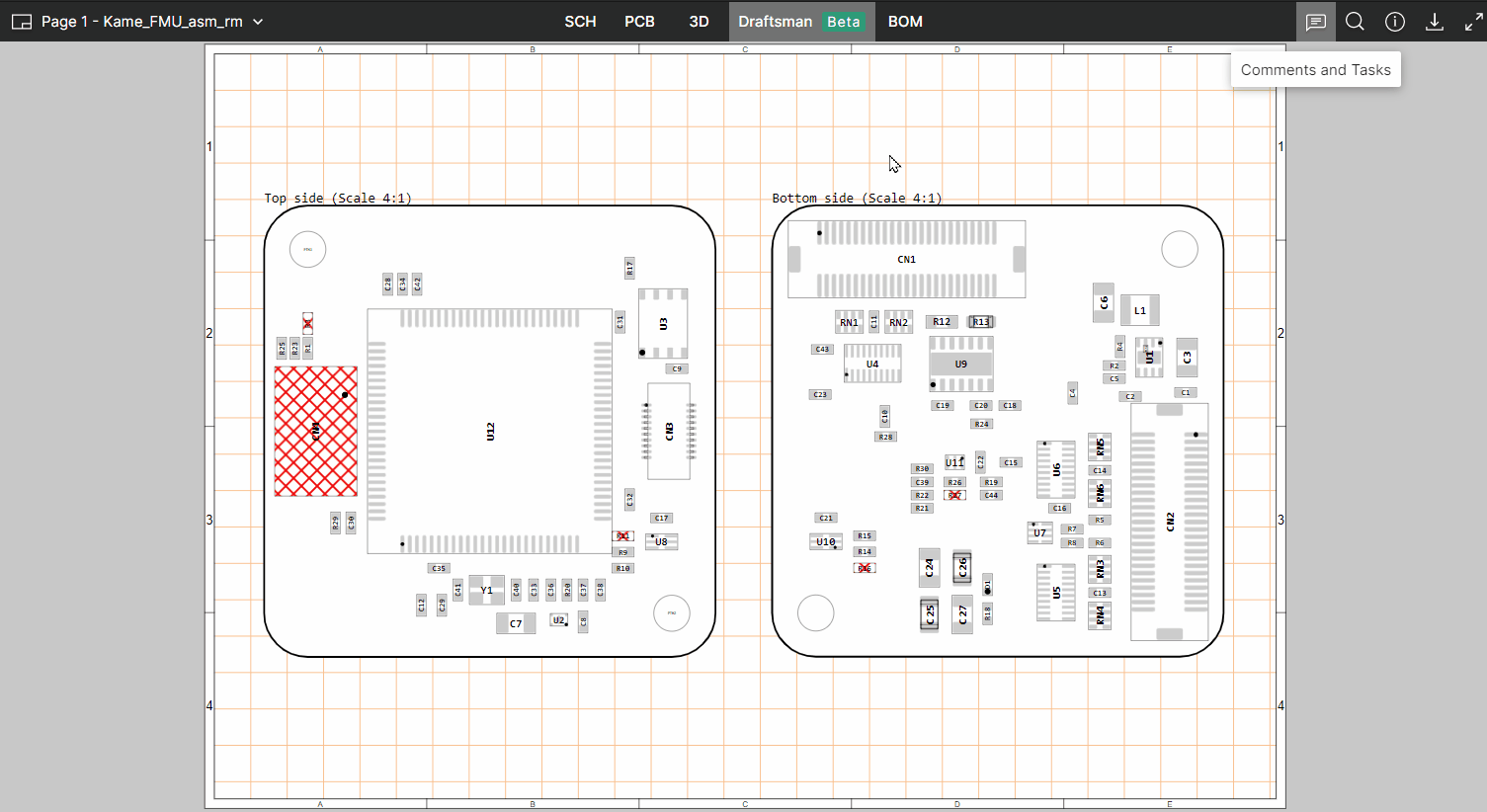Click the CN1 connector on bottom side
Image resolution: width=1487 pixels, height=812 pixels.
pos(906,259)
